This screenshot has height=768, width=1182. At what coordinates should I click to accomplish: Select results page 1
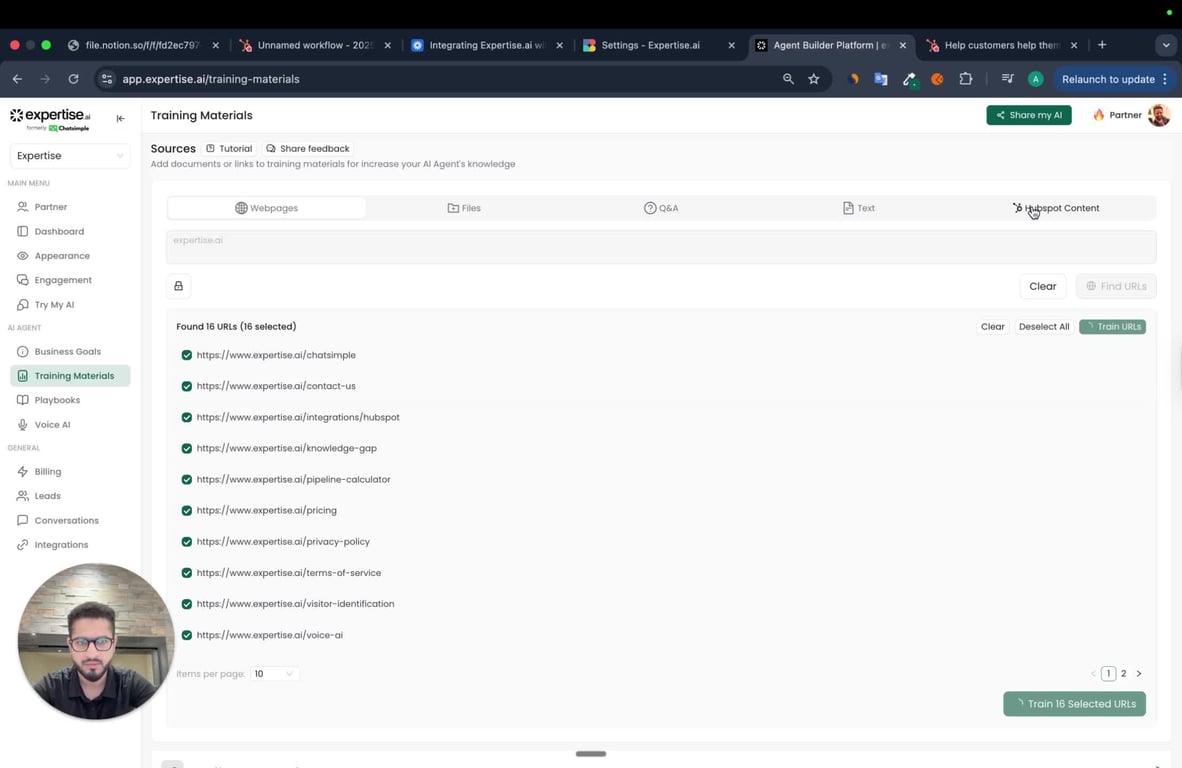point(1108,674)
